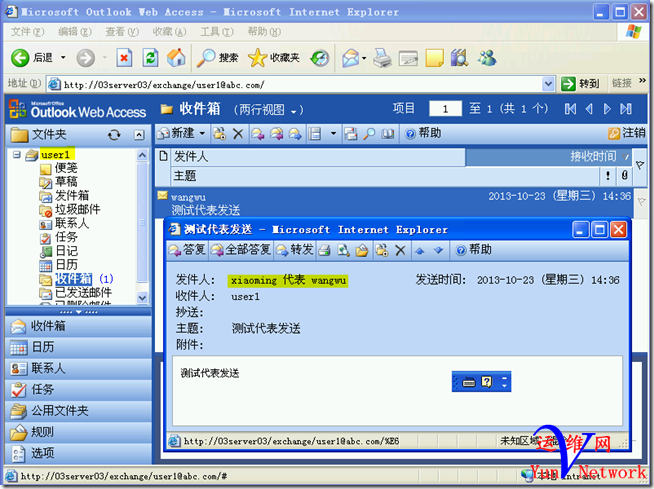Go to Home page icon
Image resolution: width=654 pixels, height=489 pixels.
(x=176, y=58)
